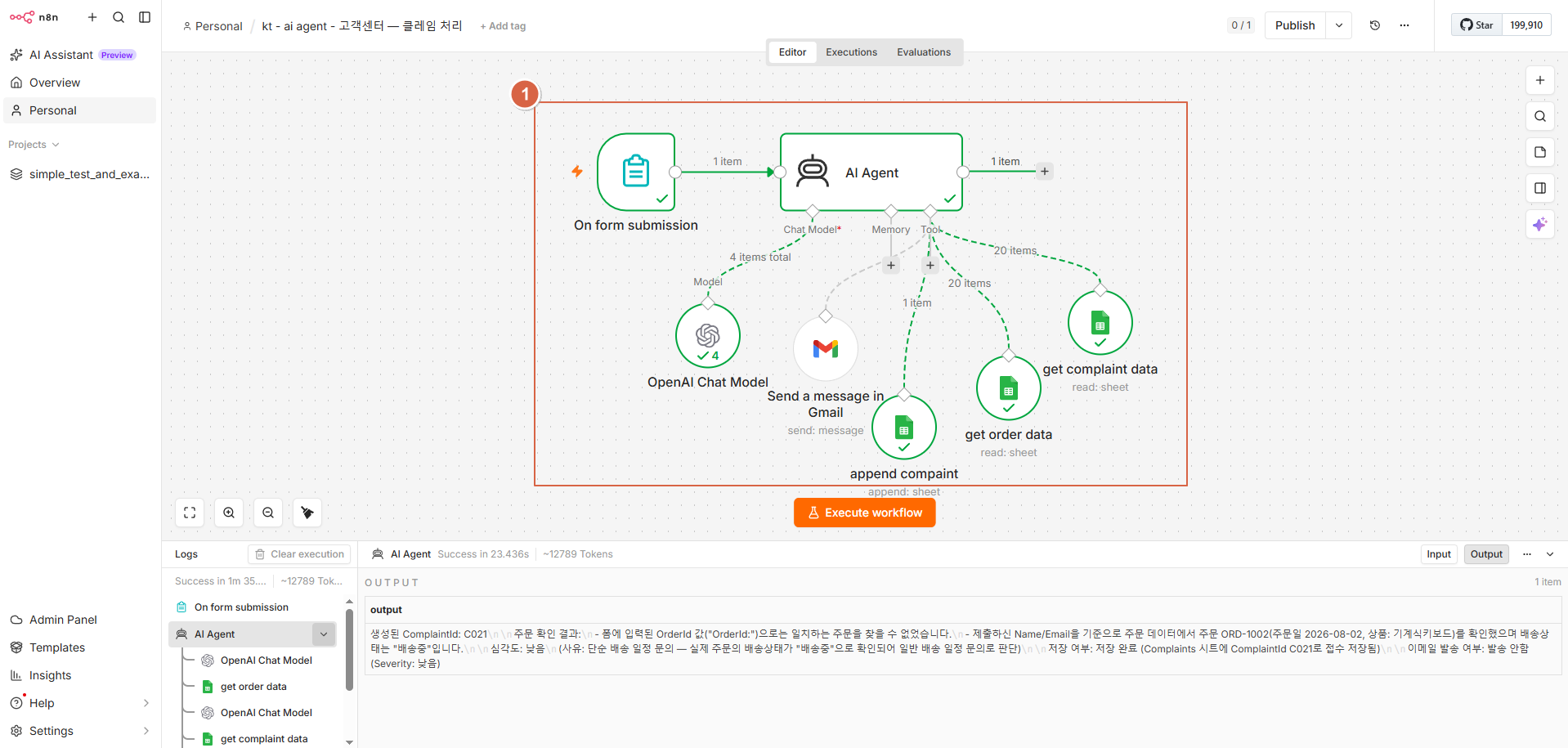Switch to the Editor tab
Image resolution: width=1568 pixels, height=748 pixels.
[792, 52]
